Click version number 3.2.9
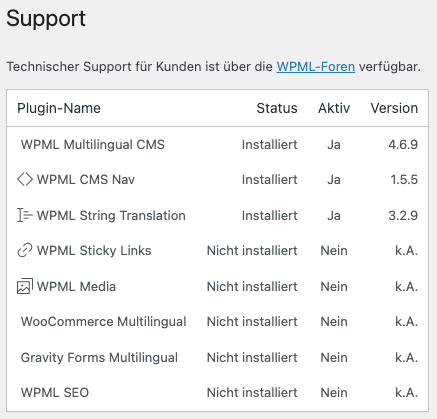 pos(403,216)
